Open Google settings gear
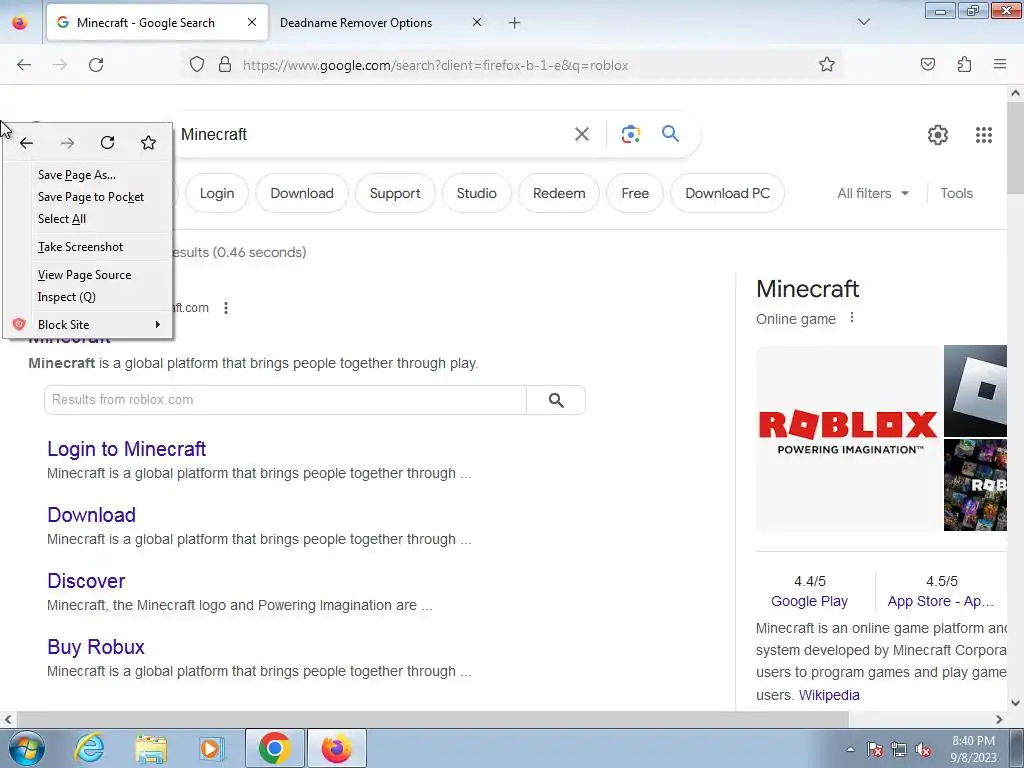Image resolution: width=1024 pixels, height=768 pixels. point(938,135)
